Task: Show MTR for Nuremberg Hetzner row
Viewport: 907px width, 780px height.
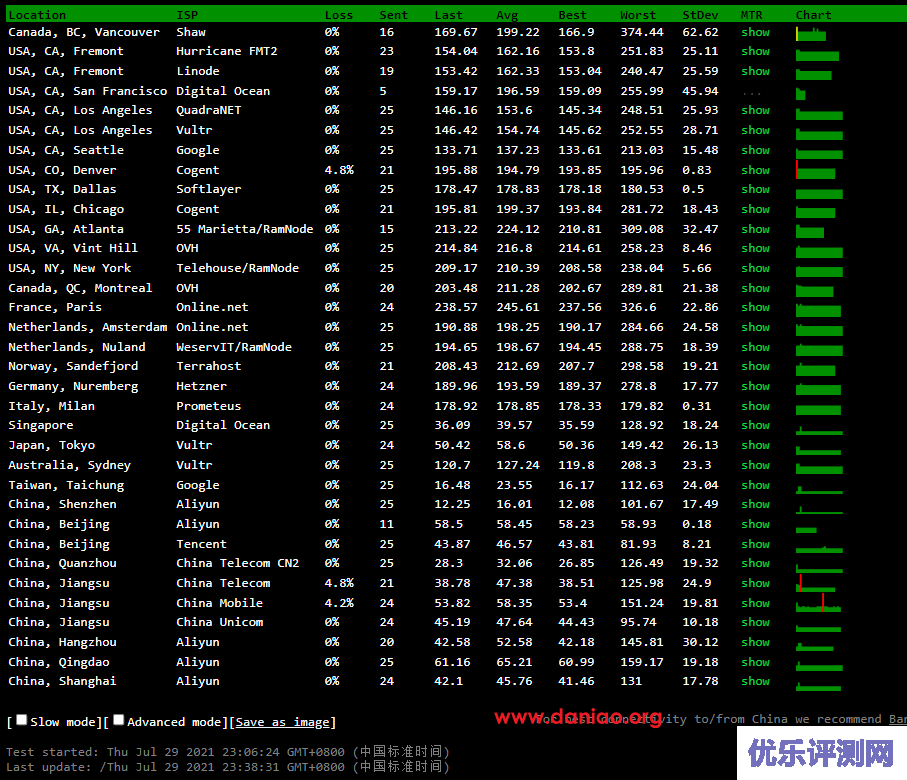Action: (x=755, y=387)
